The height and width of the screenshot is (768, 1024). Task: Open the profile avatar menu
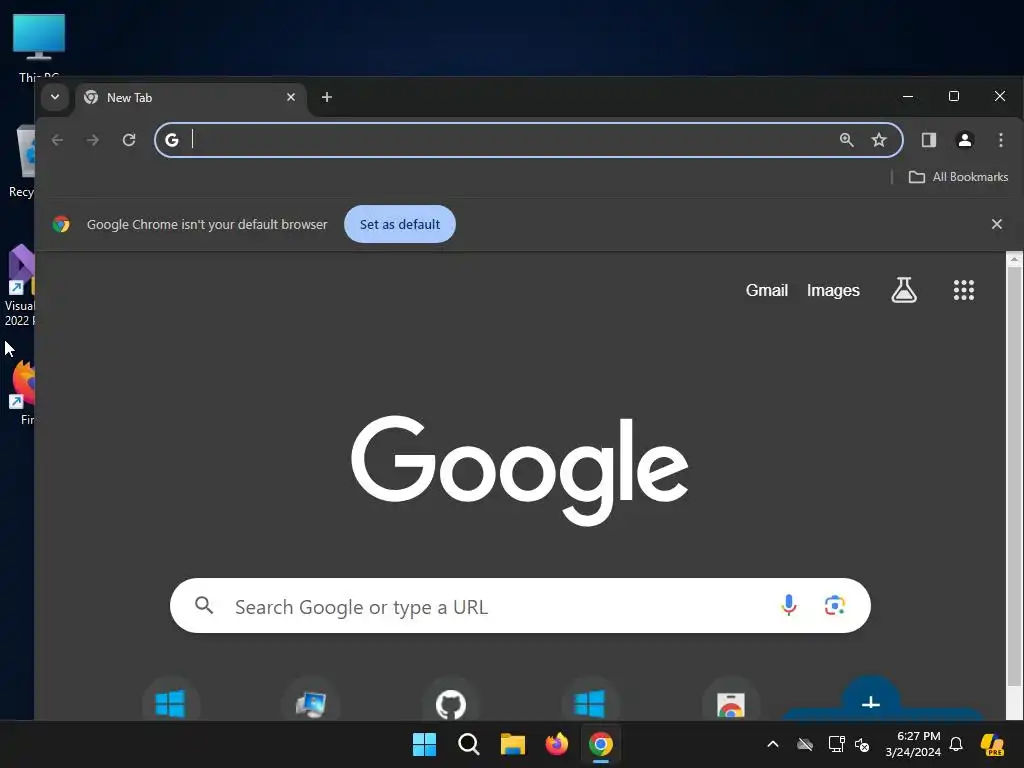[965, 140]
